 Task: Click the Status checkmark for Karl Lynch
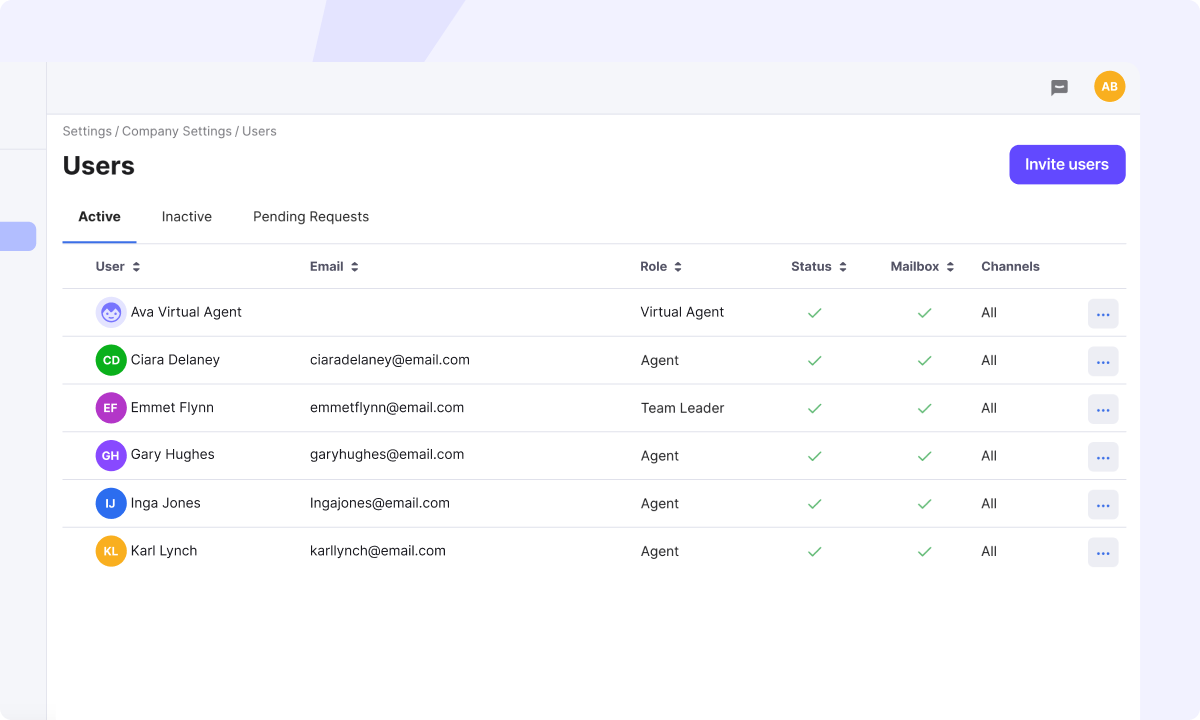pyautogui.click(x=814, y=551)
